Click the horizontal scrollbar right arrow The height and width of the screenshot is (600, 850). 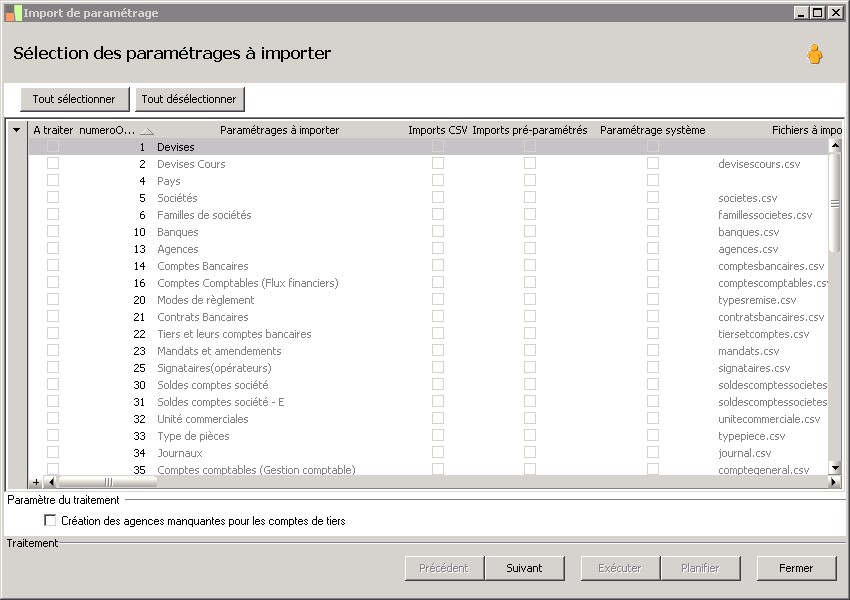pyautogui.click(x=835, y=482)
